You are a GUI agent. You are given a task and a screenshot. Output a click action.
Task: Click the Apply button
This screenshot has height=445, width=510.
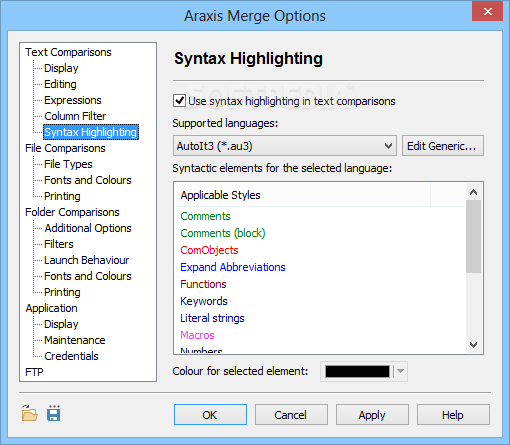[372, 415]
